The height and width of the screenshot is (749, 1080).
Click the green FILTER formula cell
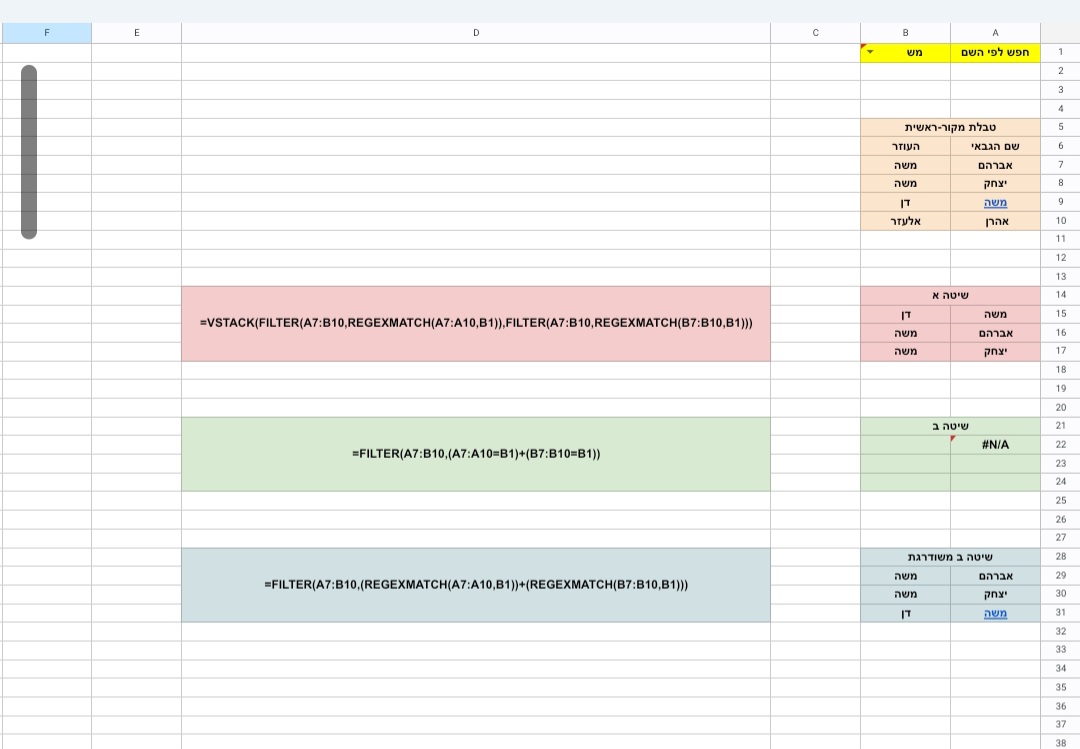pos(476,453)
